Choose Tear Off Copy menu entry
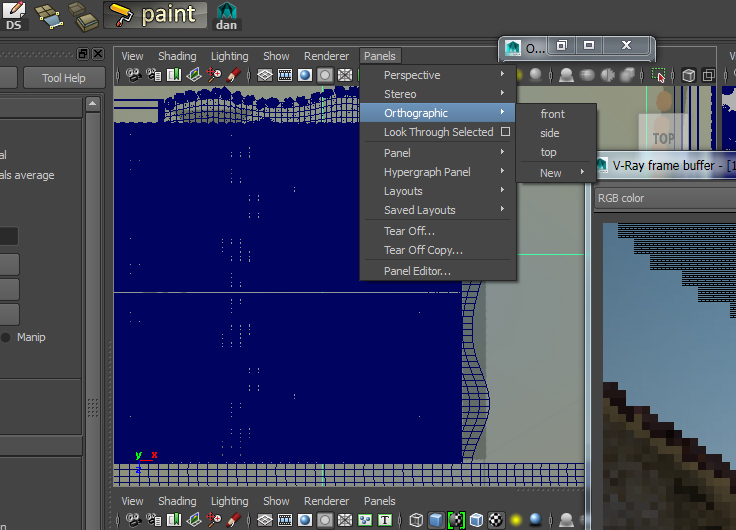 [423, 250]
